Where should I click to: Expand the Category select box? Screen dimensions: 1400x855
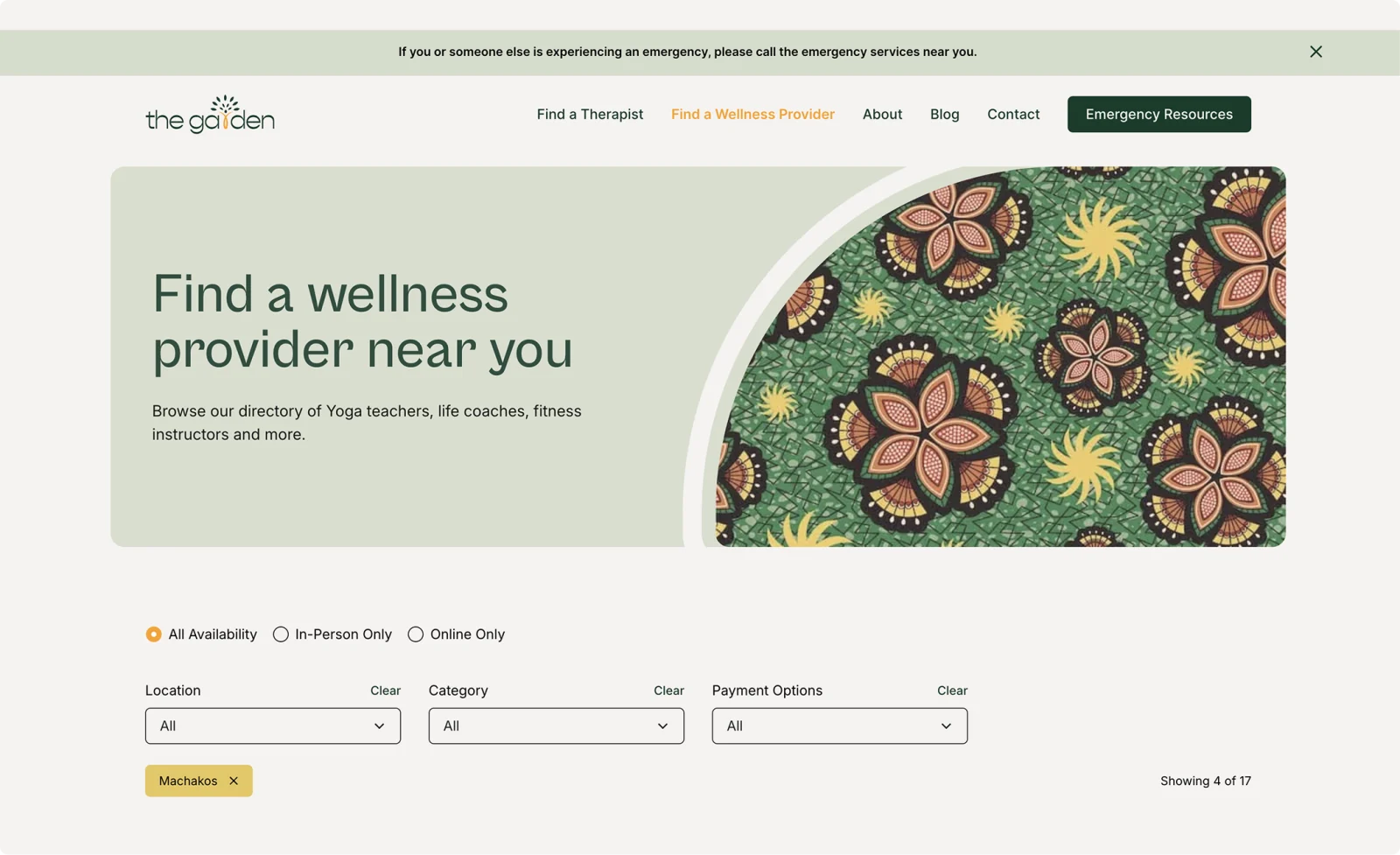pos(556,725)
